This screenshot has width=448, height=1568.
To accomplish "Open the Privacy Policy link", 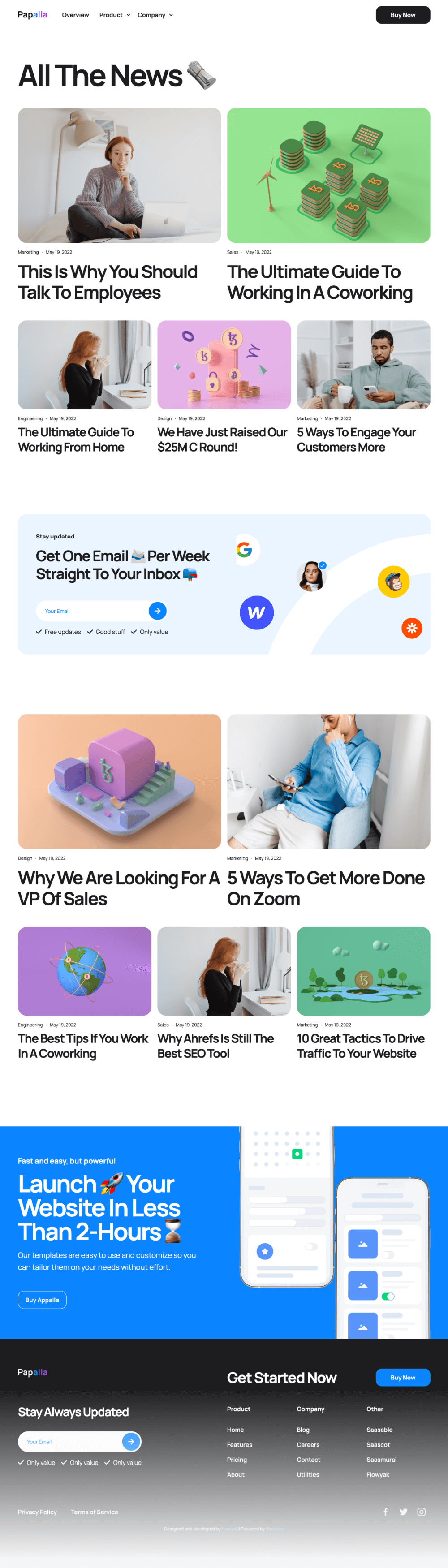I will [37, 1512].
